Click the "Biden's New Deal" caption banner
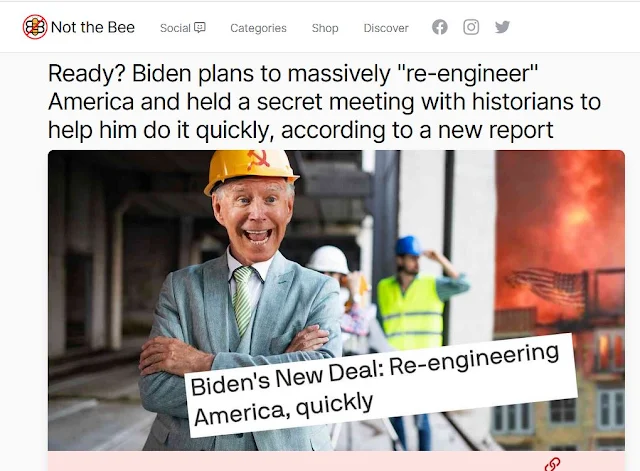 382,385
